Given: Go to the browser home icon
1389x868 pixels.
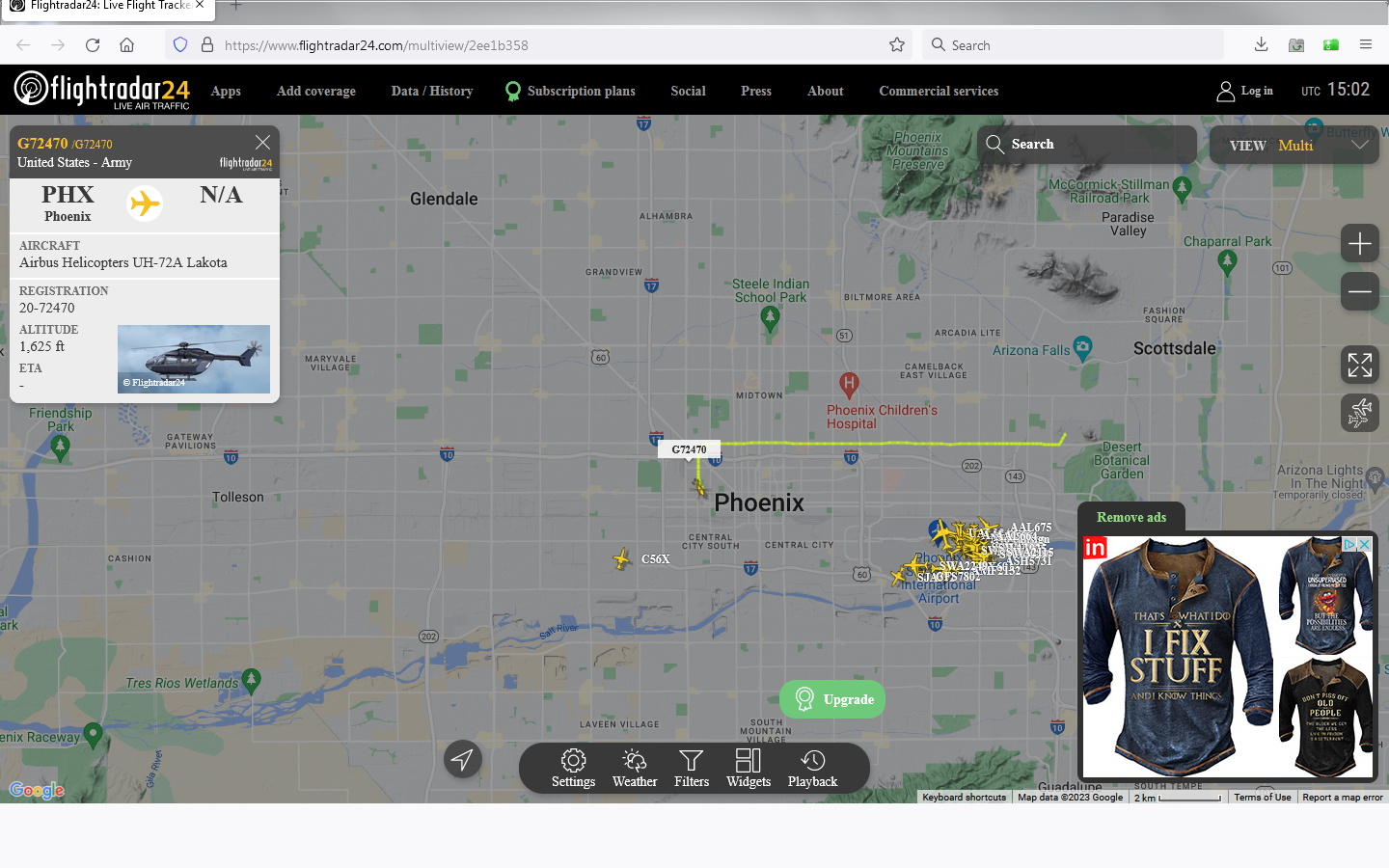Looking at the screenshot, I should click(126, 45).
